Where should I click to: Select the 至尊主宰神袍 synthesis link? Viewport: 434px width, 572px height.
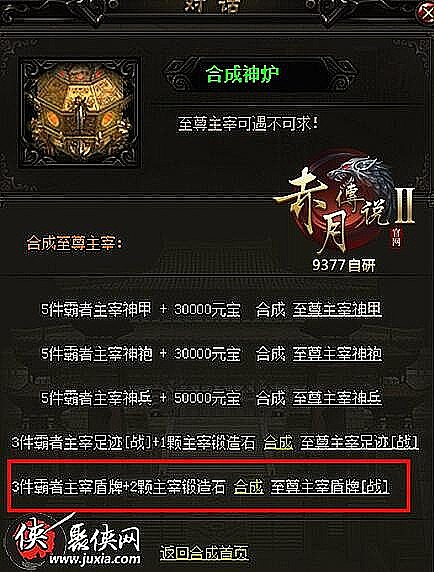(x=337, y=354)
